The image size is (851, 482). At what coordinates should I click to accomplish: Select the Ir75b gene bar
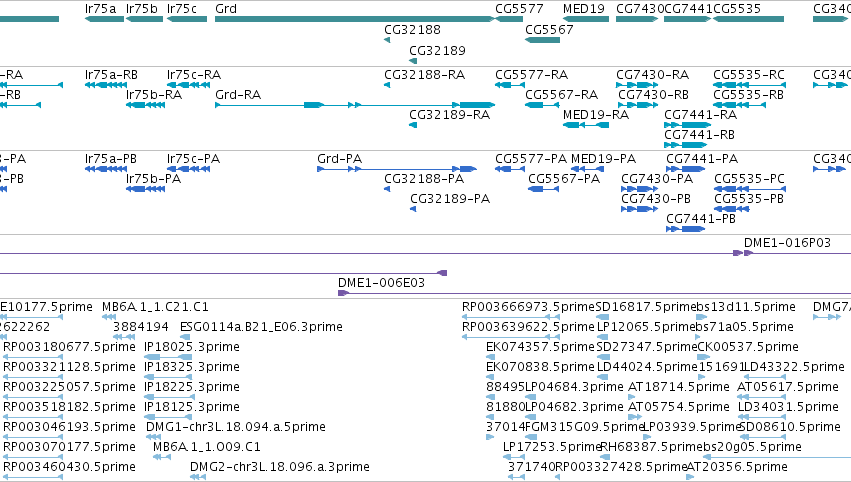[144, 19]
